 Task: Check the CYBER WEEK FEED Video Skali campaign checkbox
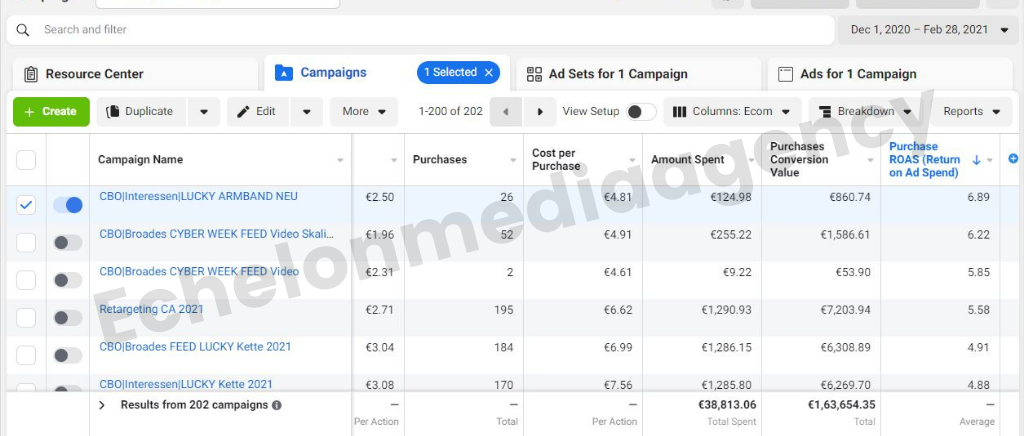(26, 243)
